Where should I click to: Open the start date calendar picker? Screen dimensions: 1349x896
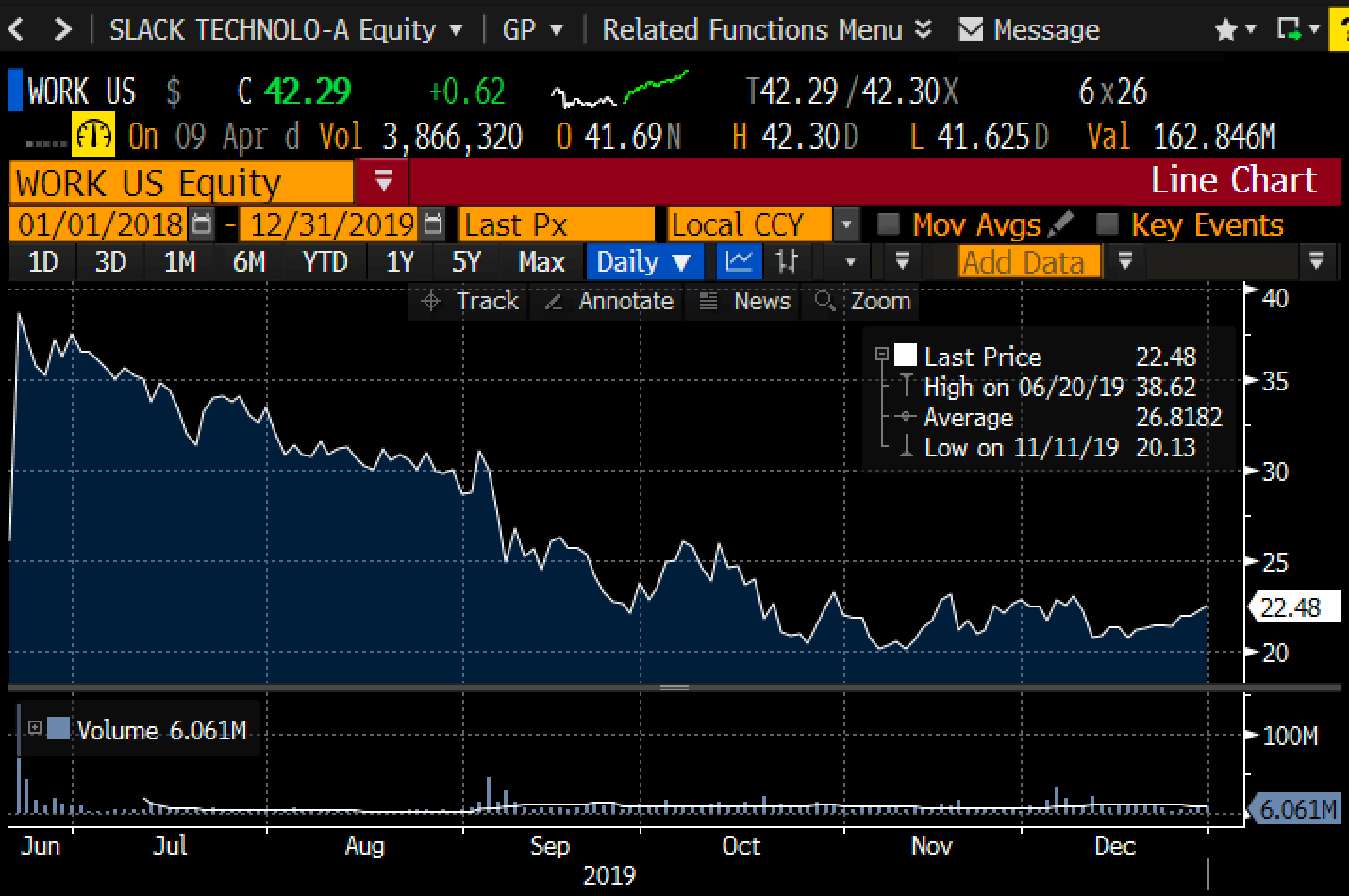pyautogui.click(x=203, y=224)
